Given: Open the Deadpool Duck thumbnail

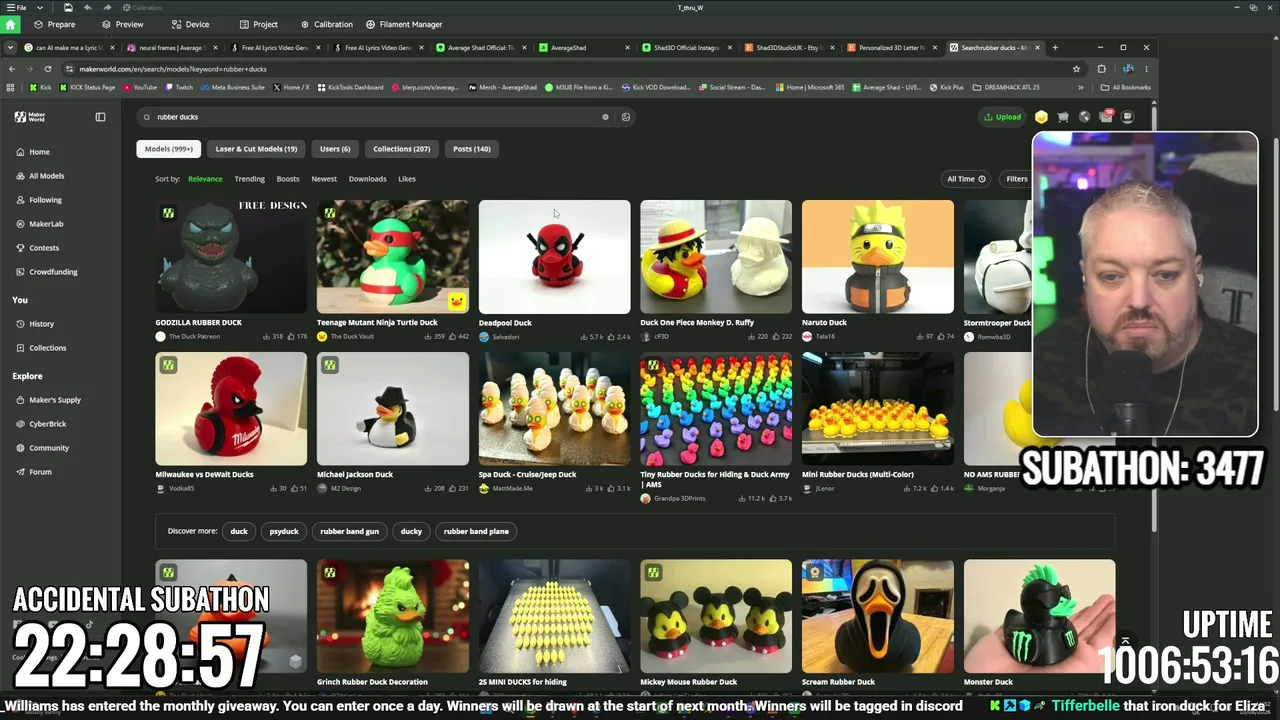Looking at the screenshot, I should 554,257.
